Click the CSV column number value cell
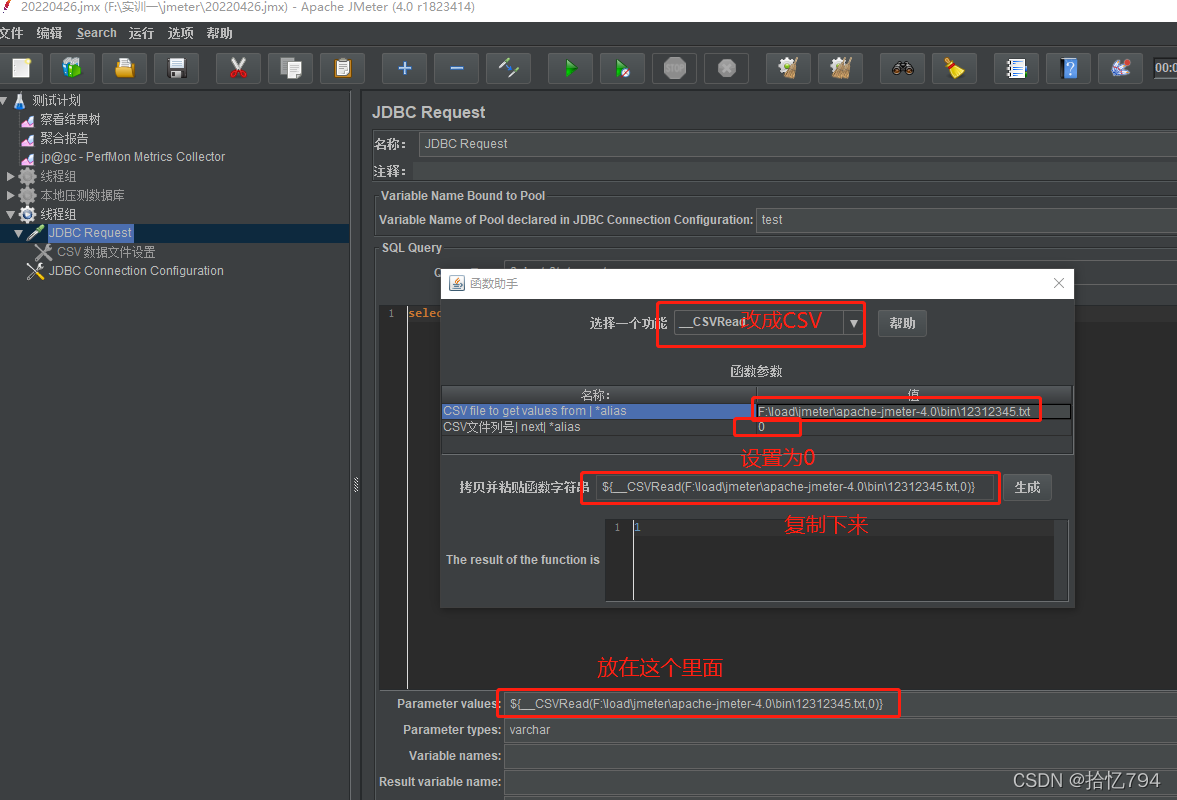1177x800 pixels. click(x=913, y=427)
